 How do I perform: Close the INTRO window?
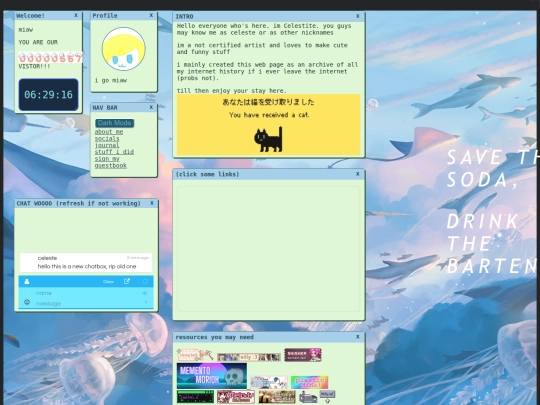(357, 16)
